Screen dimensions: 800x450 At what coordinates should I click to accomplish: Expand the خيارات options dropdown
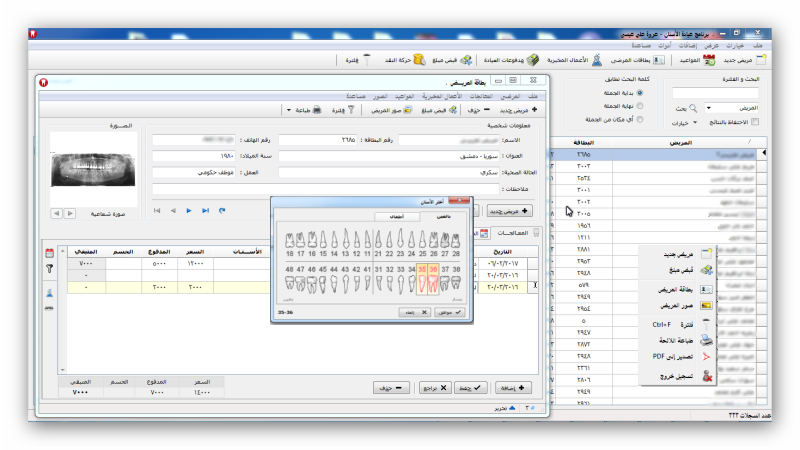point(697,123)
